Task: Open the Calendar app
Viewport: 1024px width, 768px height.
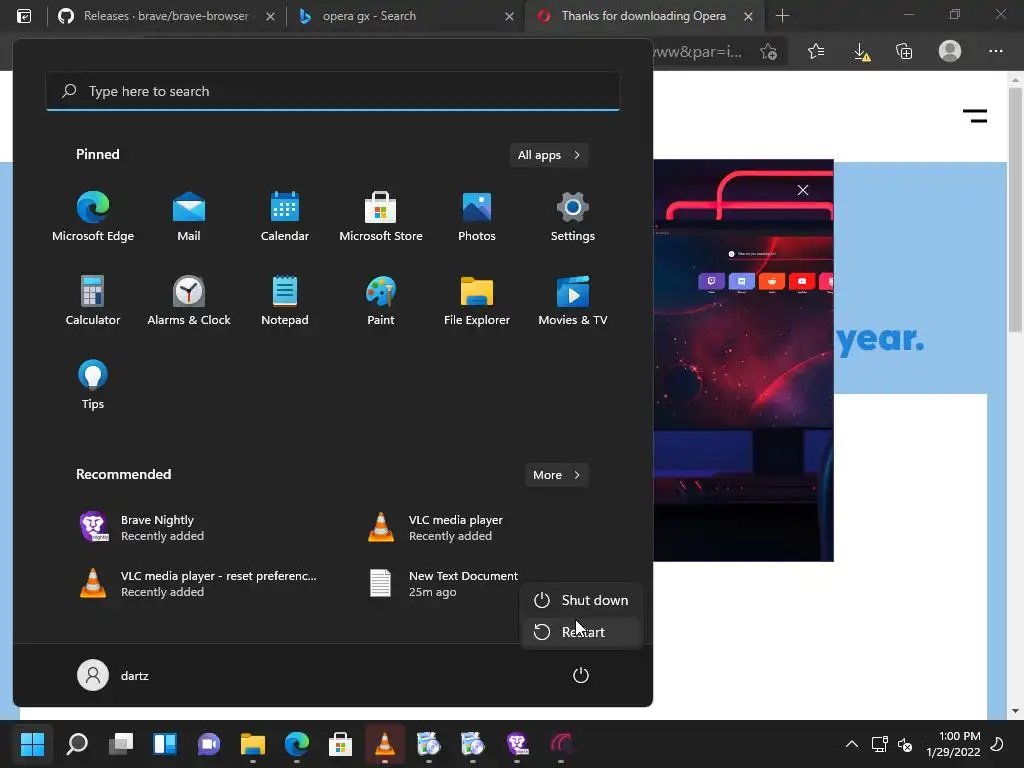Action: pyautogui.click(x=285, y=217)
